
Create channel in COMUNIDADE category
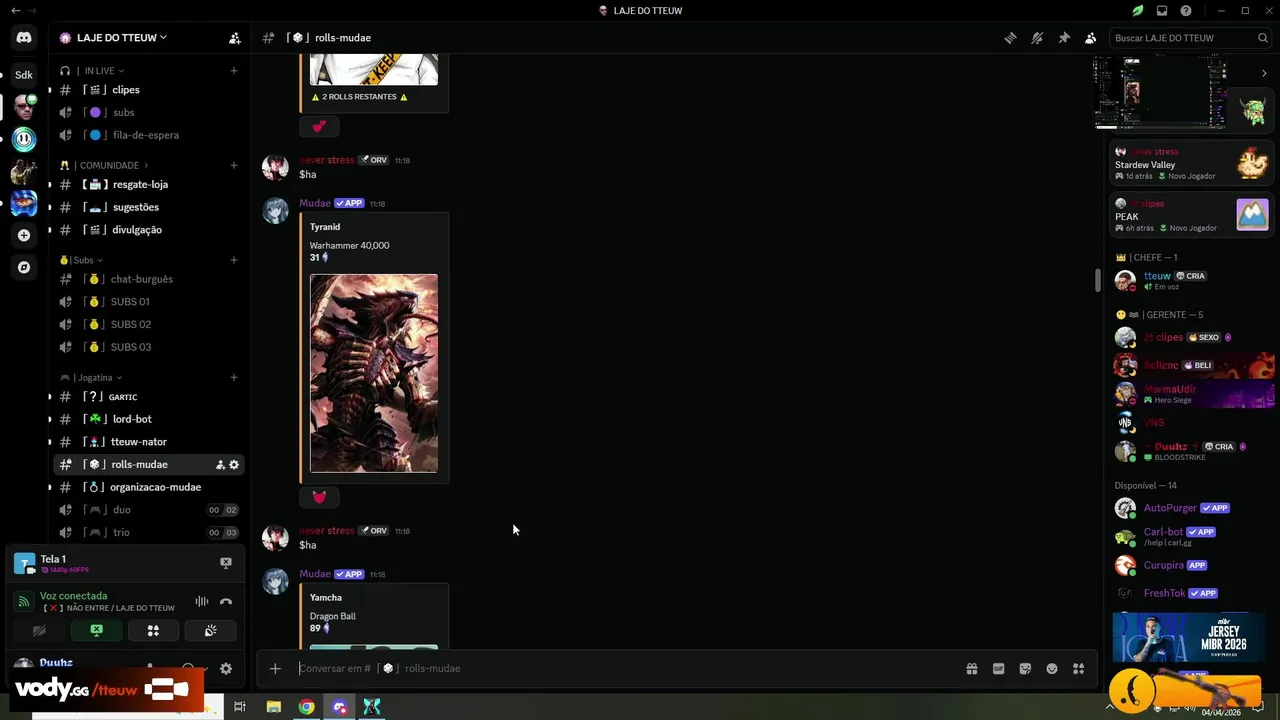[234, 165]
